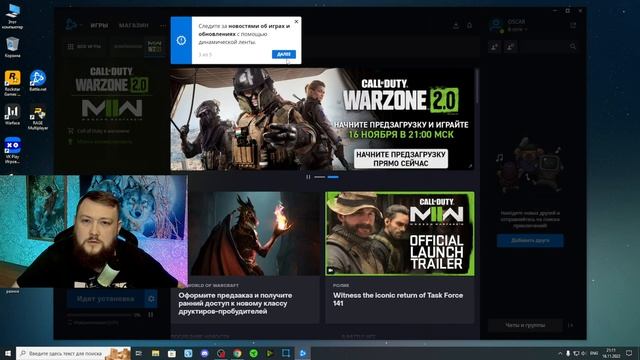Image resolution: width=640 pixels, height=360 pixels.
Task: Open Microsoft Store from the taskbar
Action: click(x=172, y=353)
